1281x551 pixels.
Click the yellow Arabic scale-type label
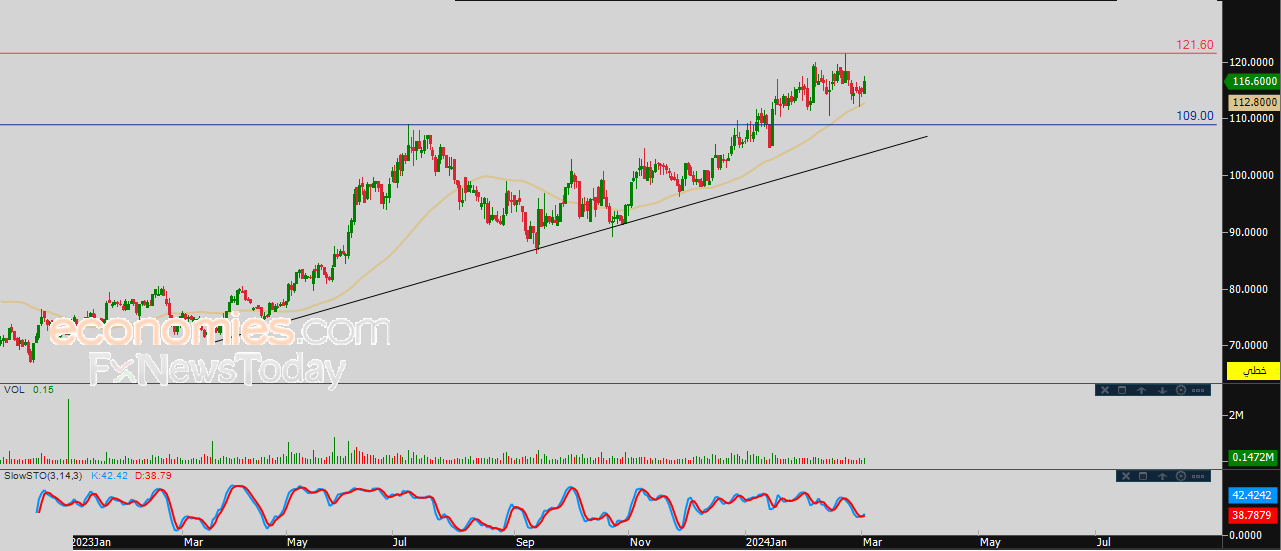point(1254,371)
